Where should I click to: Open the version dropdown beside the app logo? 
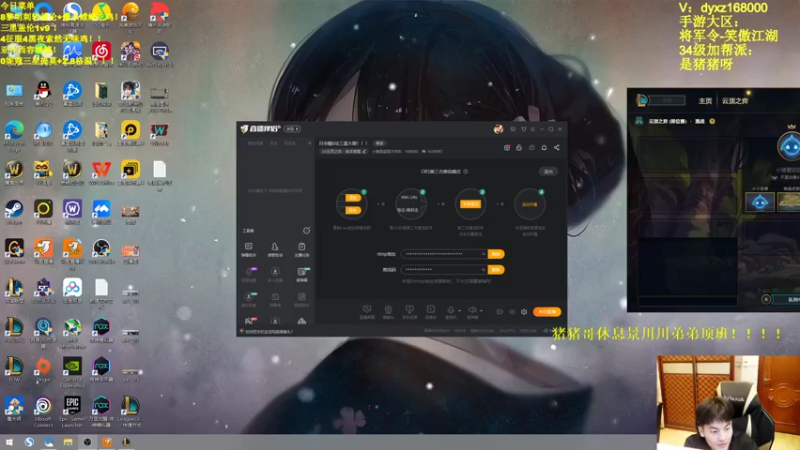292,129
